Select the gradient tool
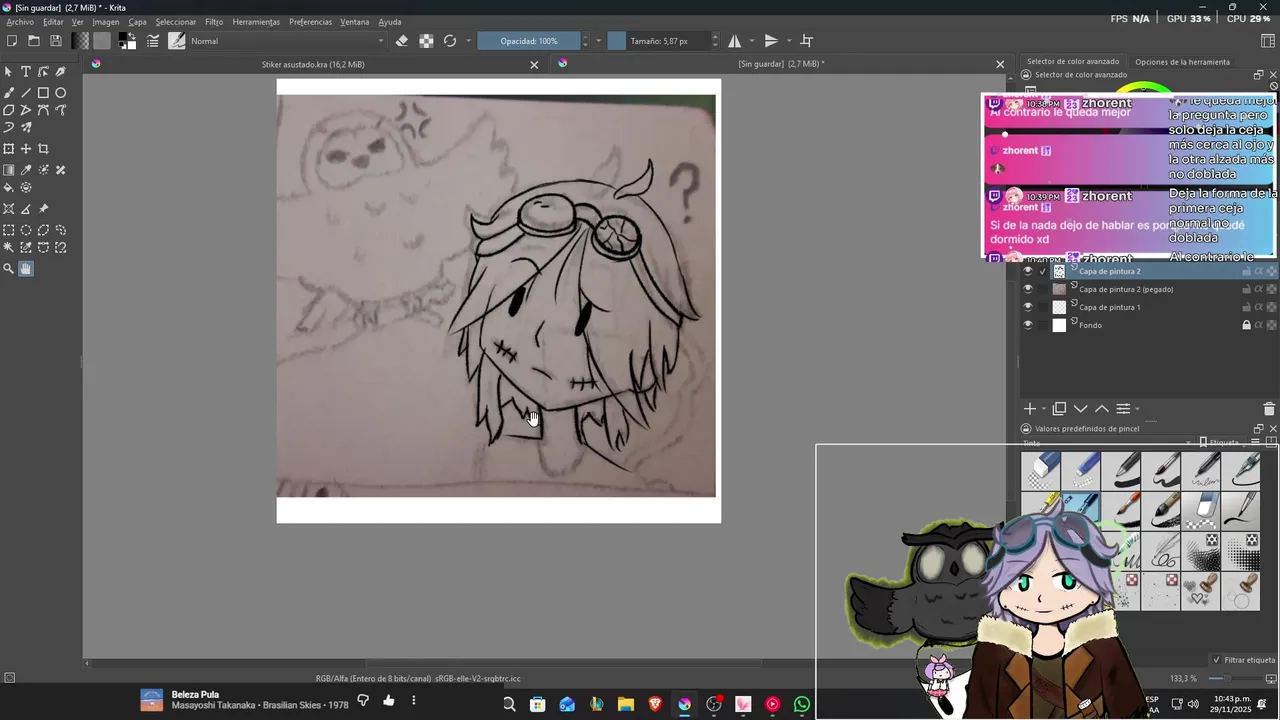Screen dimensions: 1280x720 pyautogui.click(x=9, y=170)
